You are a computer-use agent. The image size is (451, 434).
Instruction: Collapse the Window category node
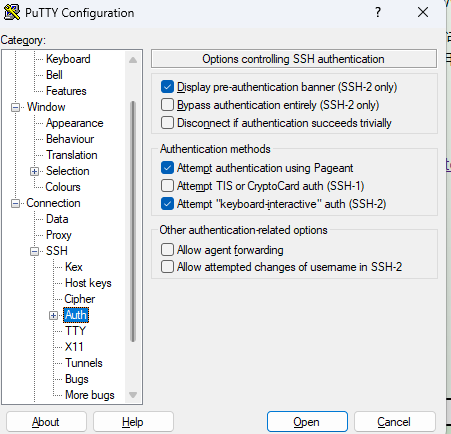(x=15, y=107)
